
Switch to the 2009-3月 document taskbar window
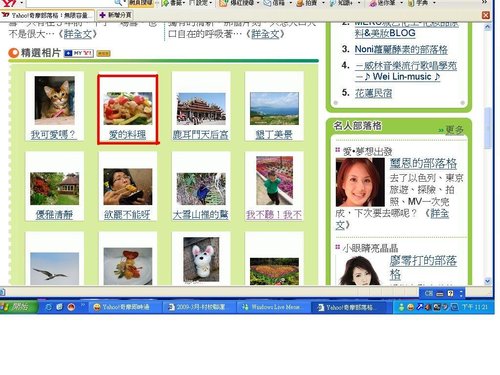(x=199, y=307)
